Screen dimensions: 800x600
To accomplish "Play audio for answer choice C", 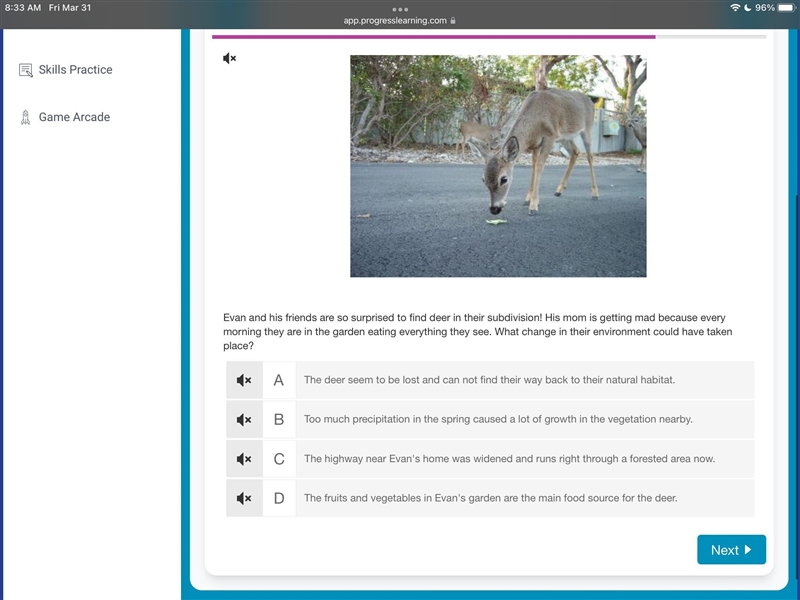I will [x=244, y=459].
